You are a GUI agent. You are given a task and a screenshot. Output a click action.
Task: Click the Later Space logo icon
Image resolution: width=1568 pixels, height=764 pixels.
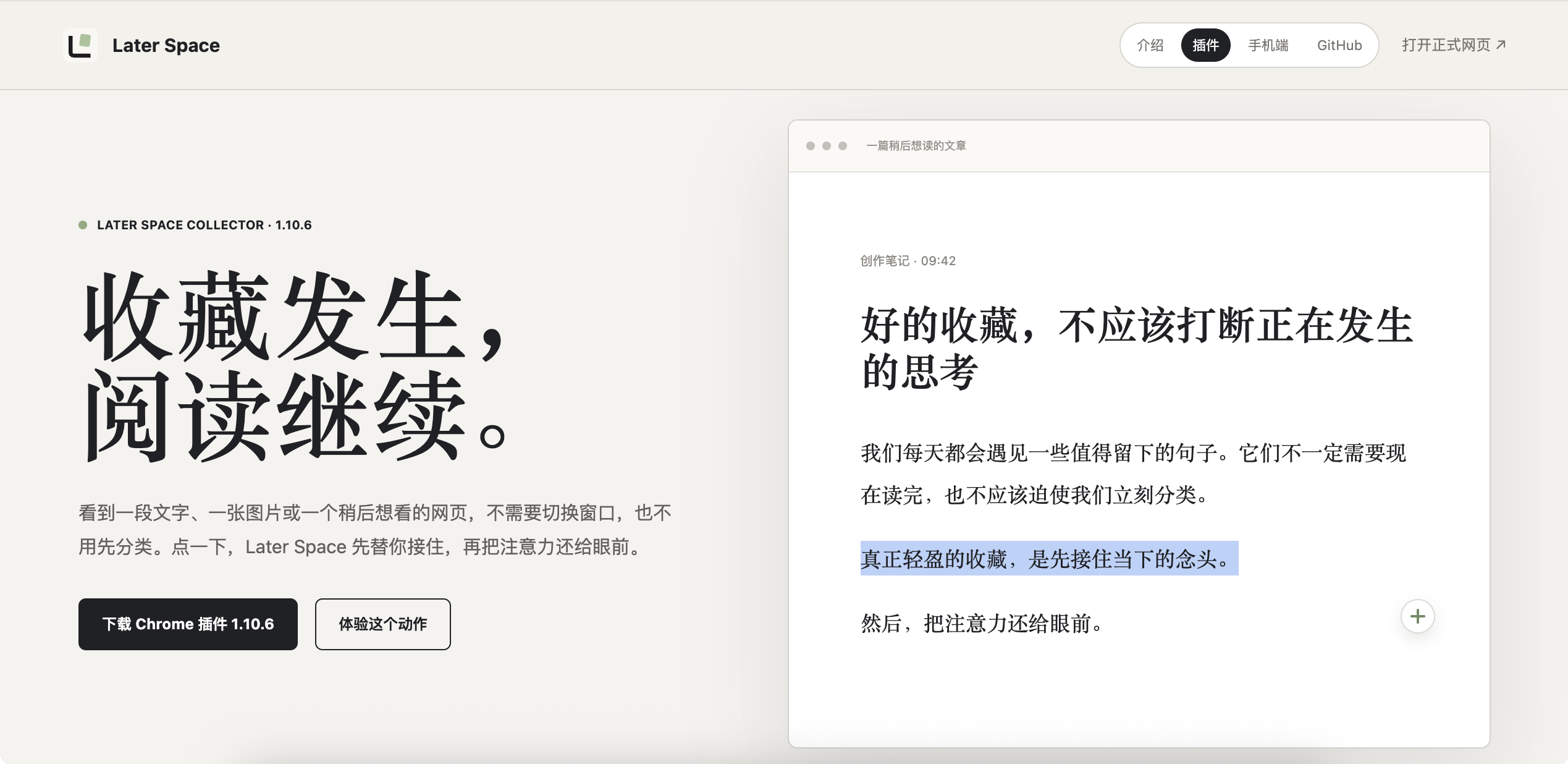pos(80,45)
